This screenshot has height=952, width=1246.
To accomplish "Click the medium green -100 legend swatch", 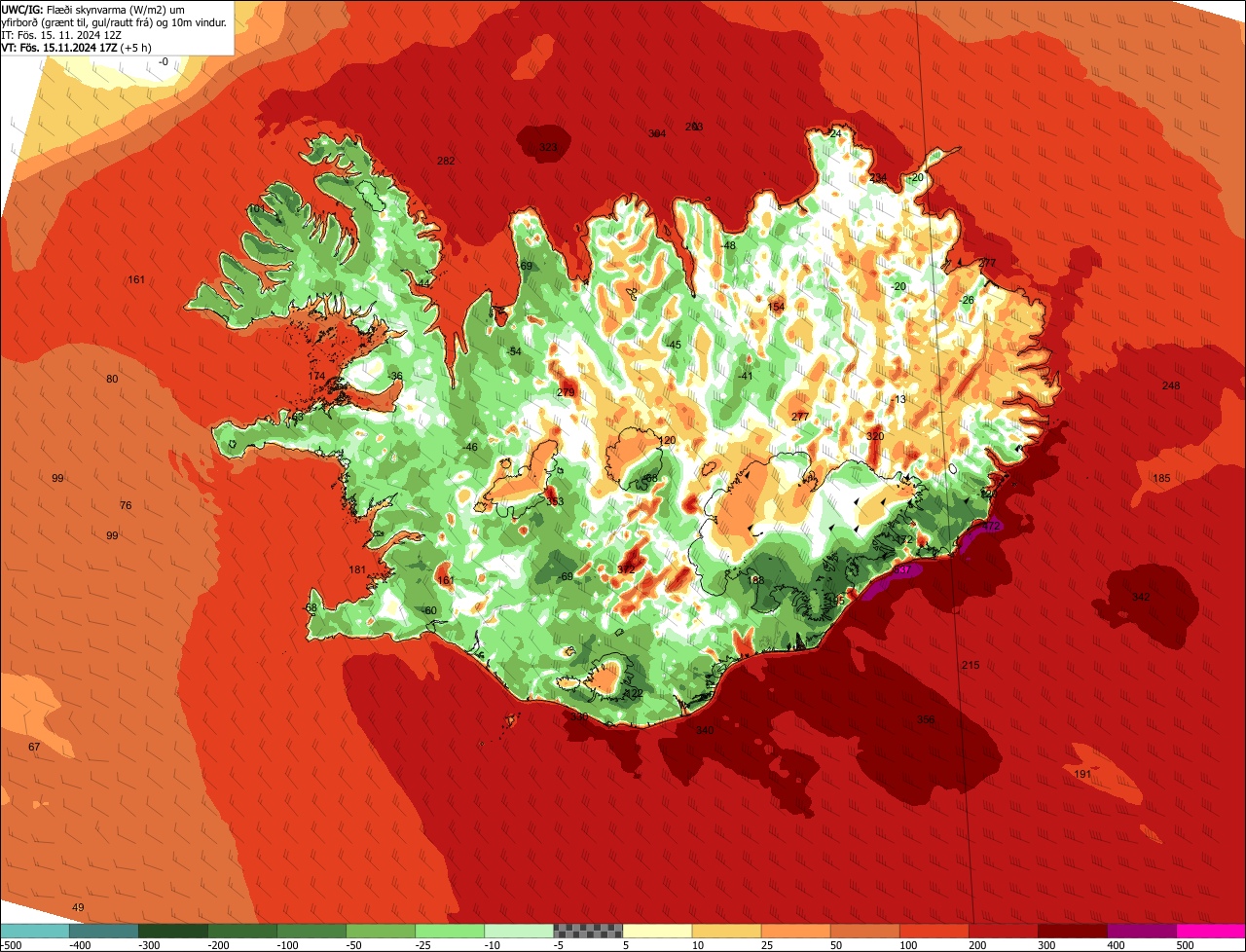I will pos(311,930).
